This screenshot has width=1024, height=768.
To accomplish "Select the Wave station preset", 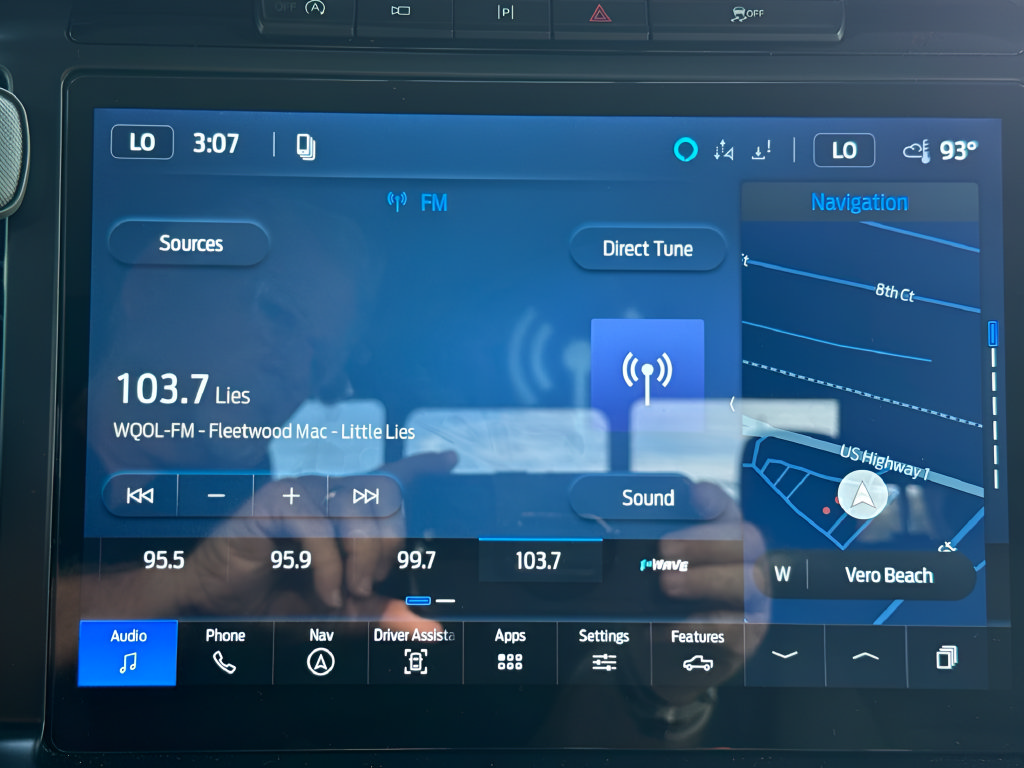I will [x=664, y=564].
